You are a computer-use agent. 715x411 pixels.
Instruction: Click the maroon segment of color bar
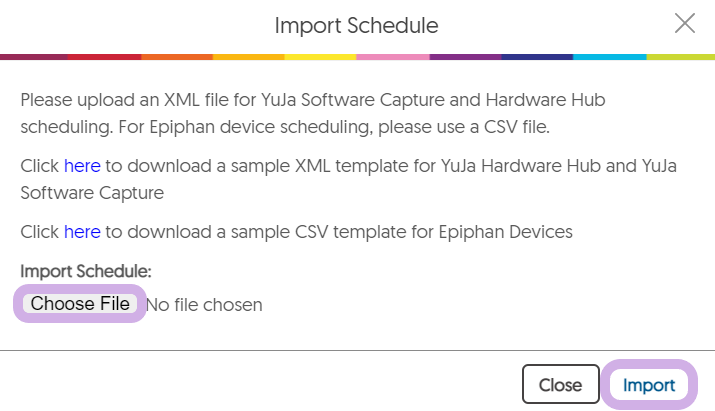coord(35,56)
